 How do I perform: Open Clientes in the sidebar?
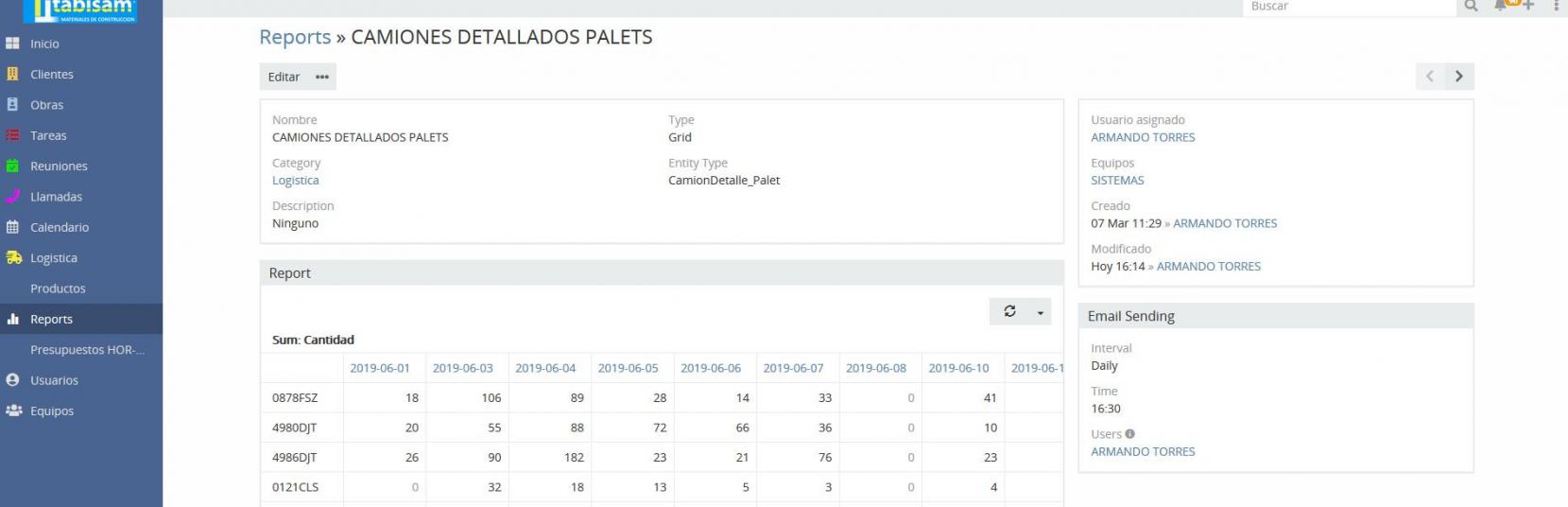(x=51, y=75)
